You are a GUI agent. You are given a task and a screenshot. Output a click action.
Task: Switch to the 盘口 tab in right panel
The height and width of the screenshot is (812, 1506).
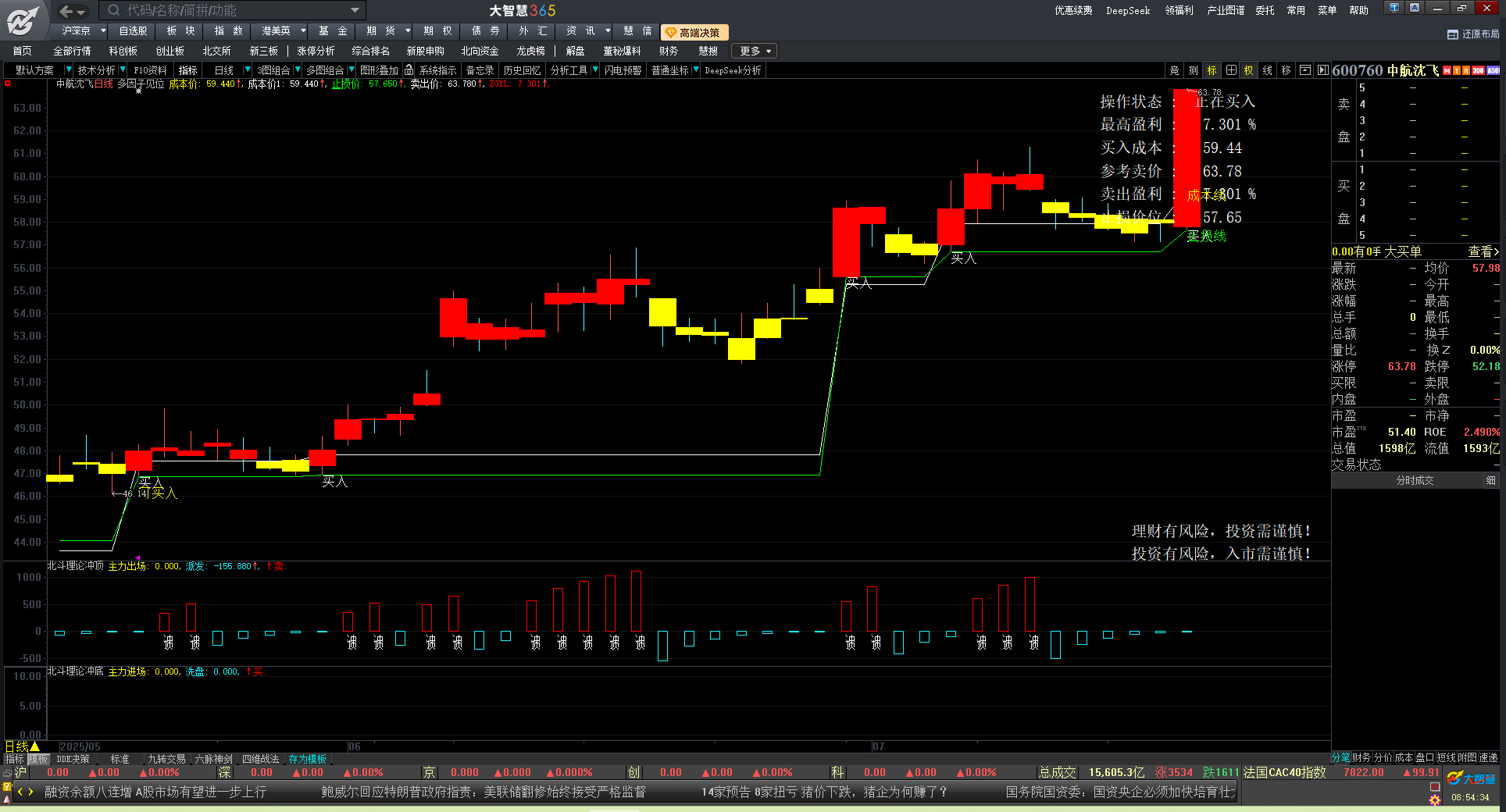pyautogui.click(x=1425, y=757)
